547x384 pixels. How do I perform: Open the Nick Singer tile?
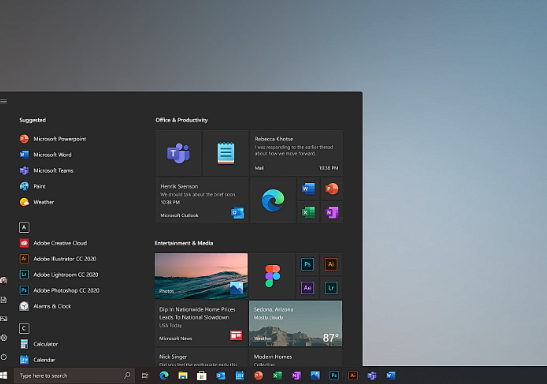pyautogui.click(x=201, y=357)
